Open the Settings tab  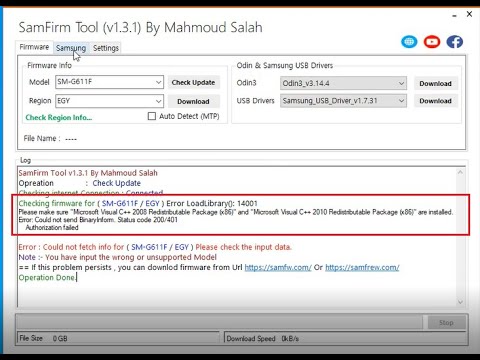tap(106, 48)
